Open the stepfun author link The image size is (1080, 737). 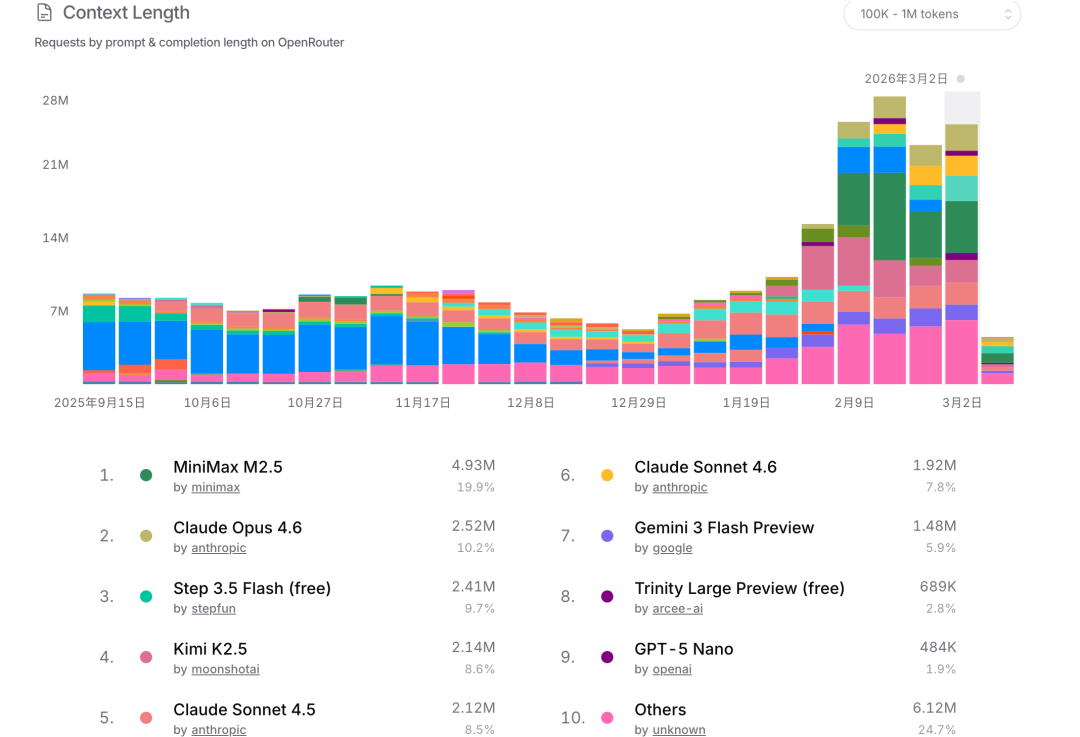[x=216, y=609]
